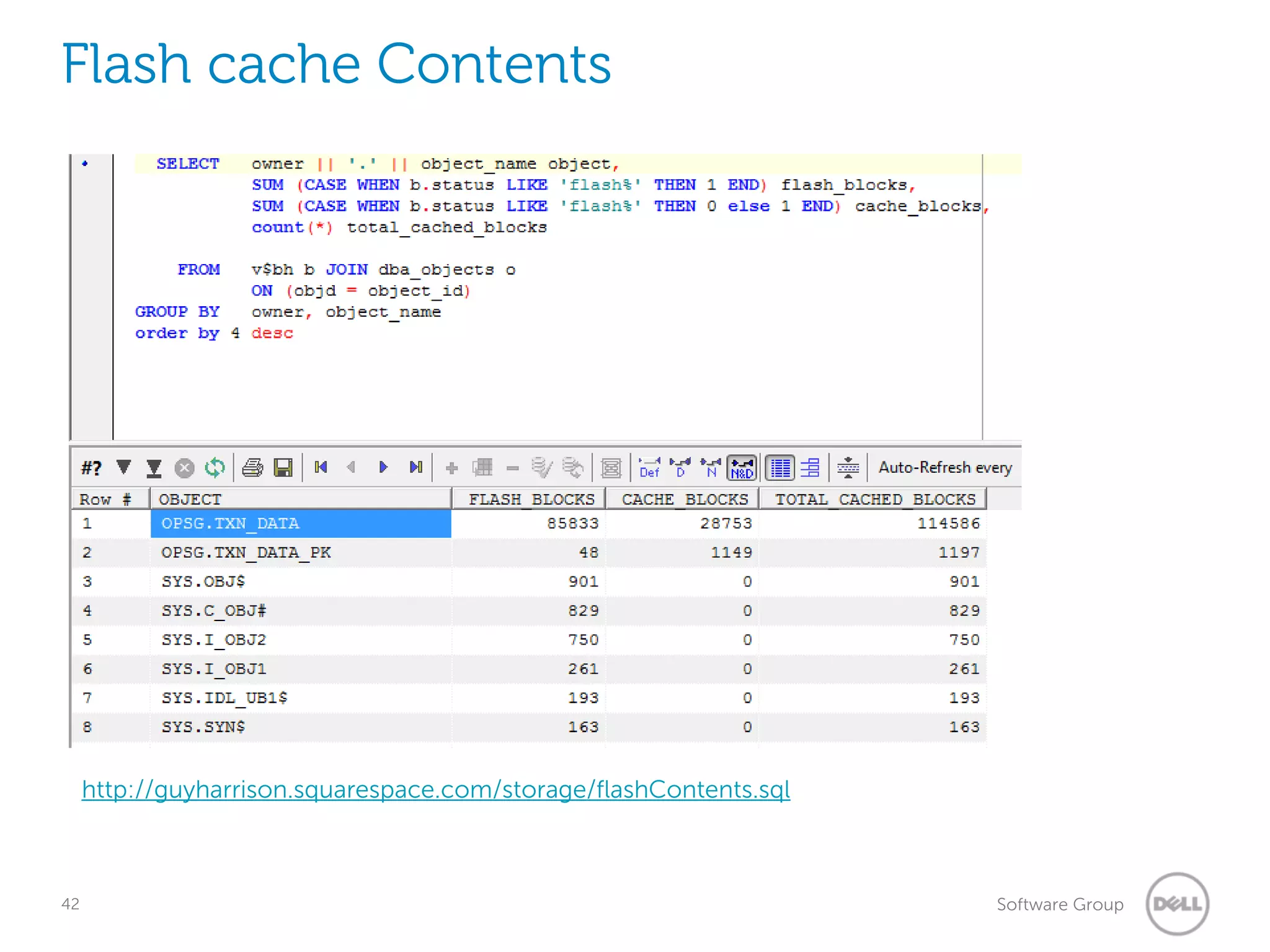Viewport: 1270px width, 952px height.
Task: Click the single record view icon
Action: [611, 468]
